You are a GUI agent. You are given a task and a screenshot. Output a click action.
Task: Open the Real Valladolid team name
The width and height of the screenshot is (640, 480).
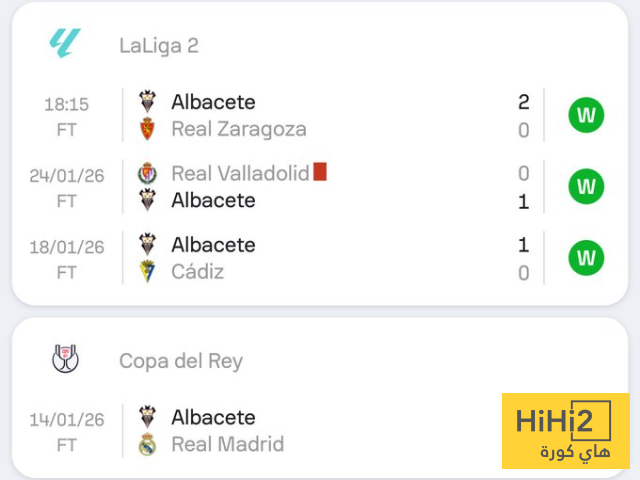pyautogui.click(x=240, y=173)
